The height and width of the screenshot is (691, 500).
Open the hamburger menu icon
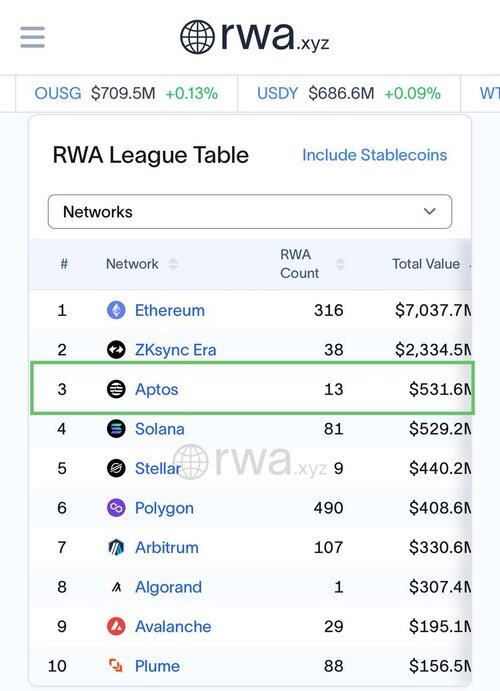32,37
